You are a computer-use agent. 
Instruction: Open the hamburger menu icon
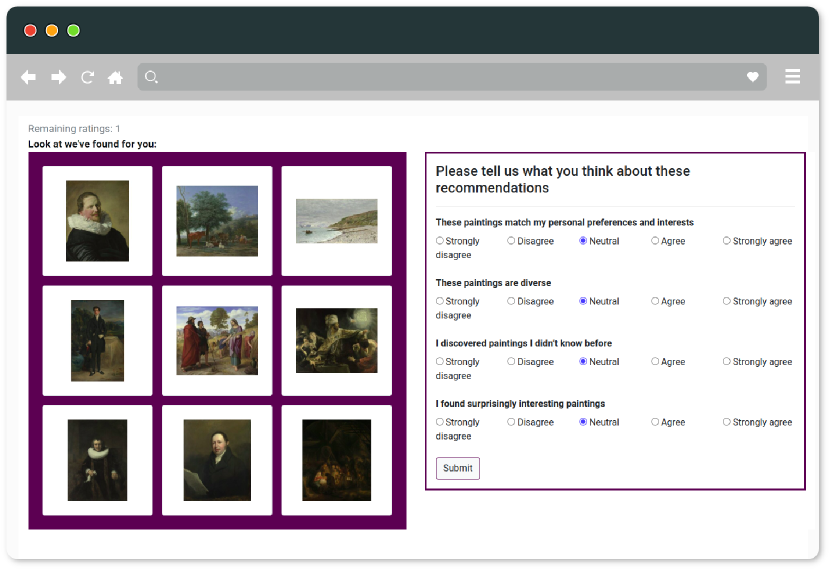pyautogui.click(x=793, y=77)
